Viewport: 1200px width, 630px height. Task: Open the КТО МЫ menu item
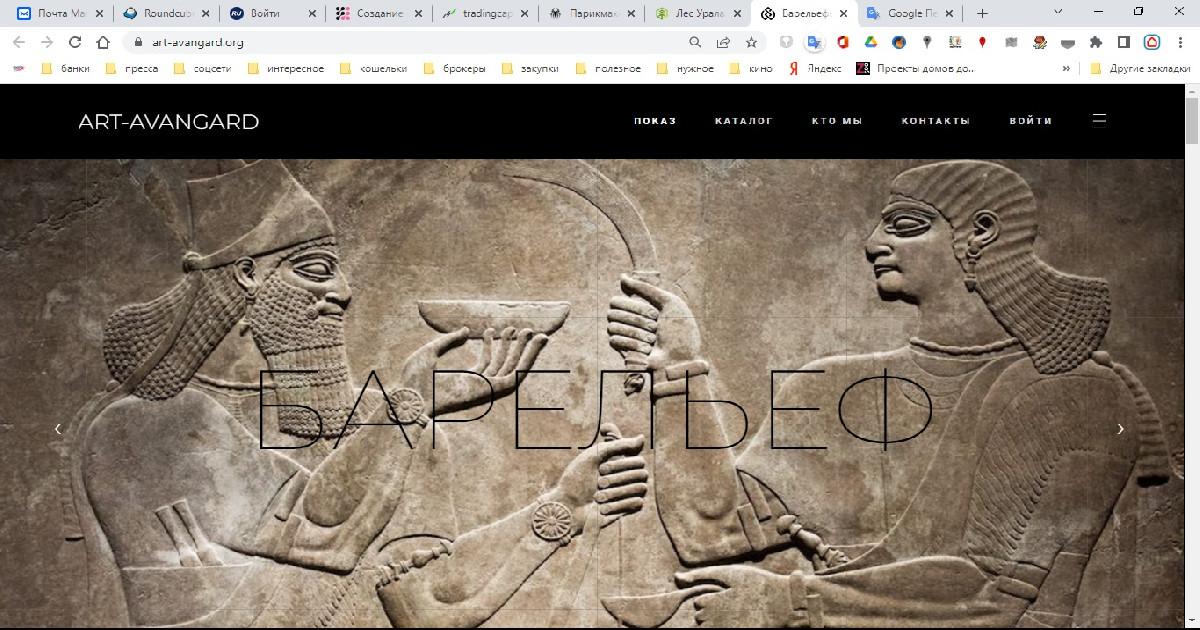pos(837,121)
